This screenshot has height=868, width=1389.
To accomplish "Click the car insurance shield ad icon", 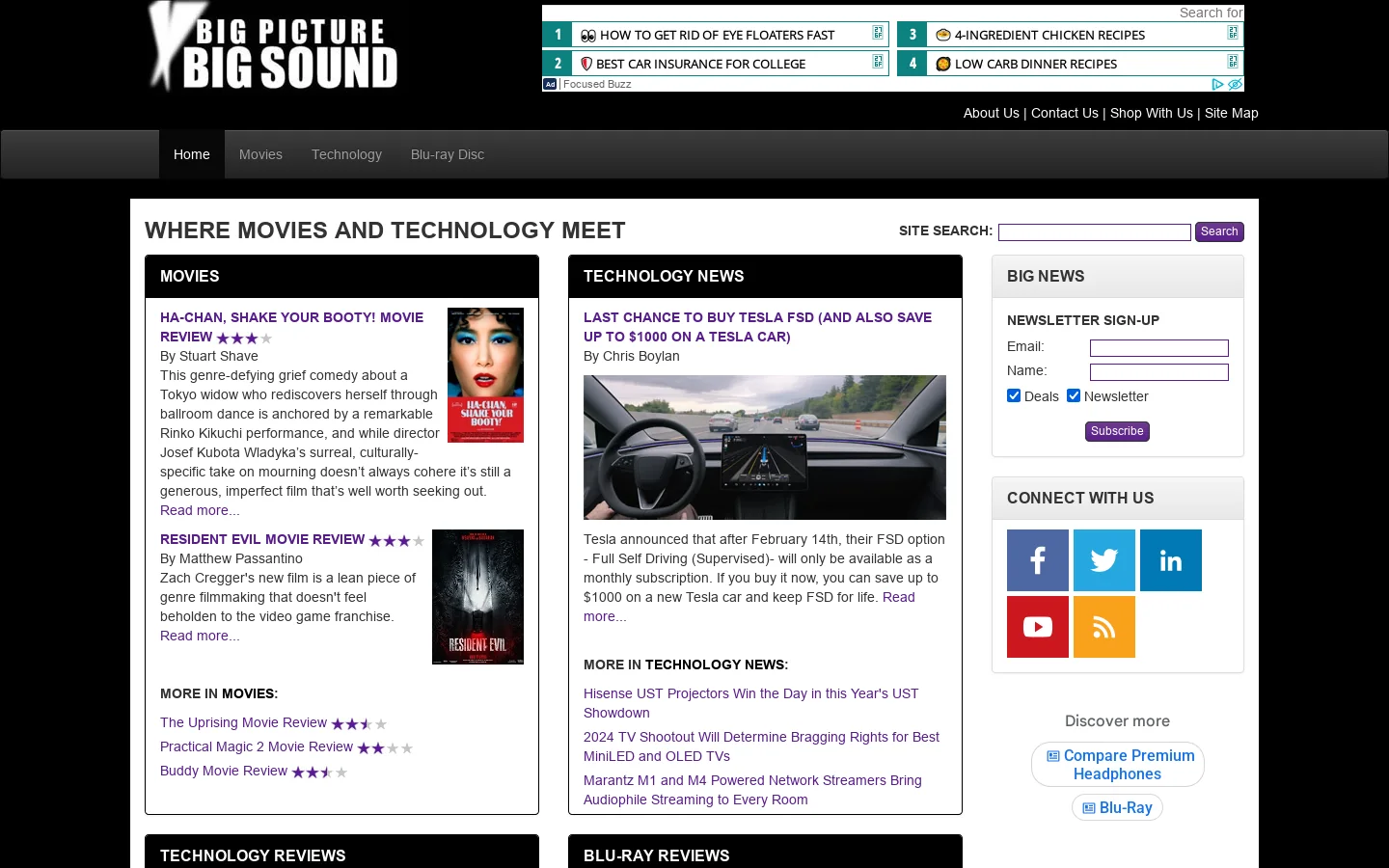I will point(586,64).
